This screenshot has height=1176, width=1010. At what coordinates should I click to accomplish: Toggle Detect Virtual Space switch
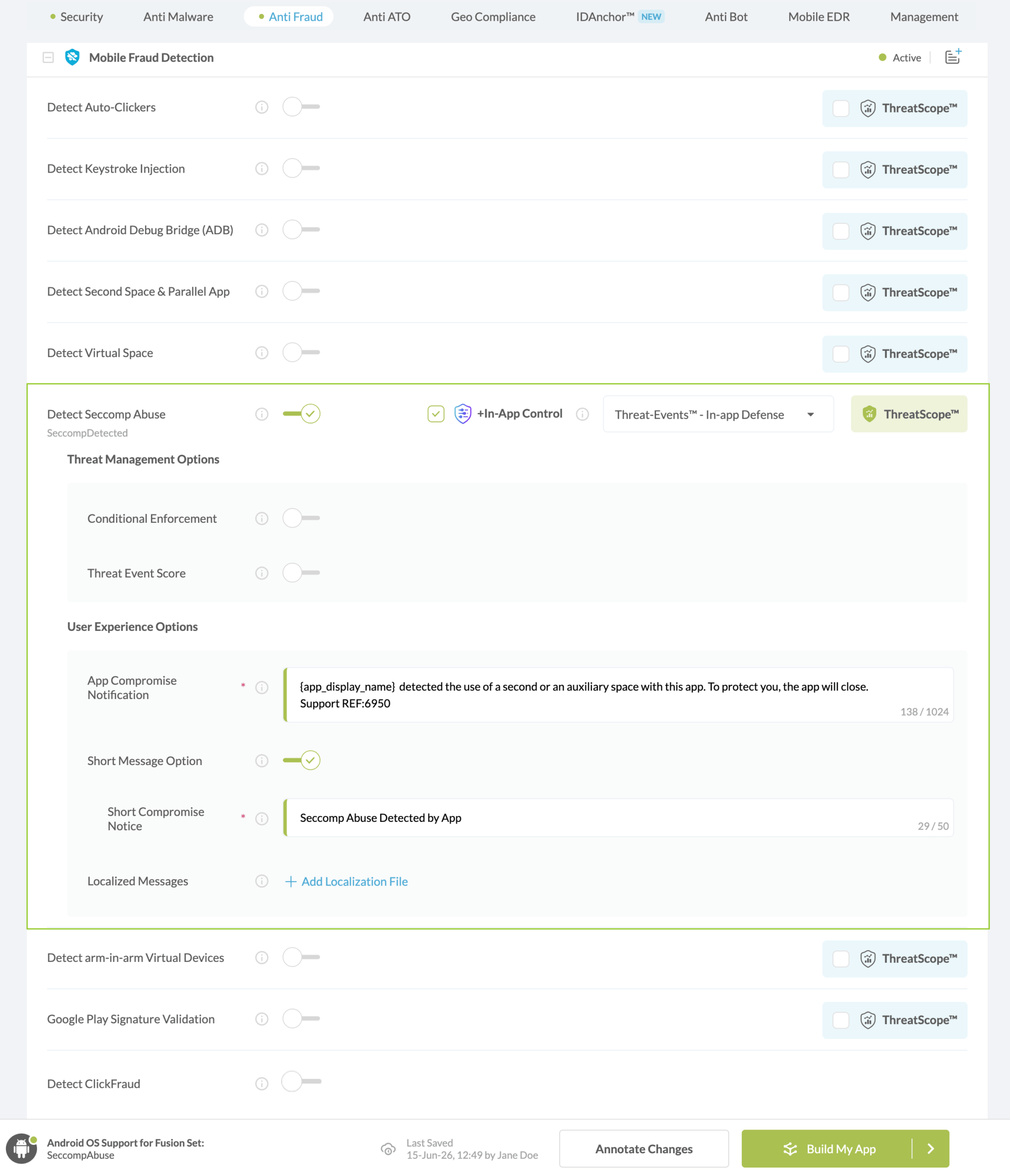pos(301,352)
